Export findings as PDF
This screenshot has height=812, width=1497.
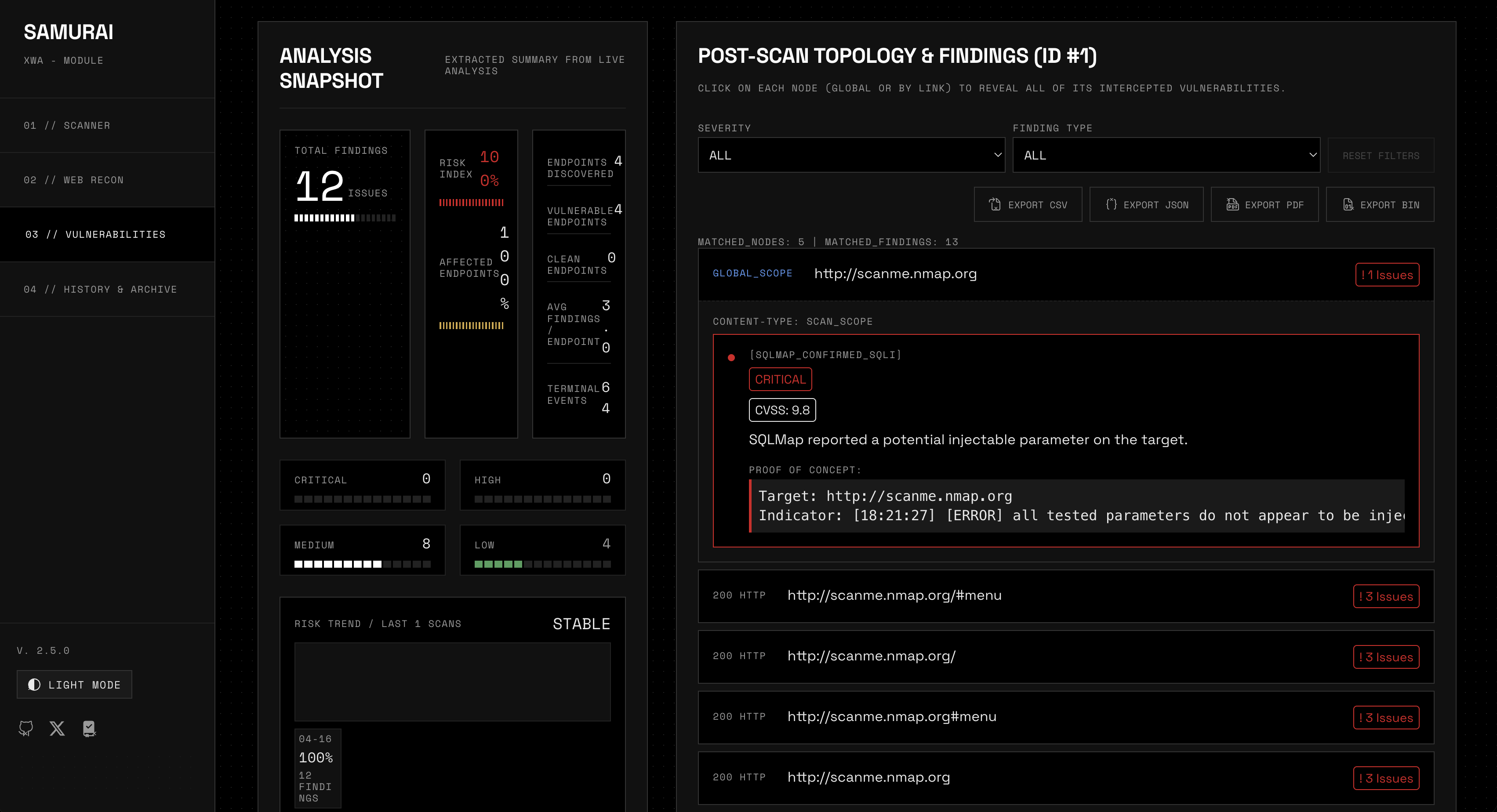coord(1264,204)
